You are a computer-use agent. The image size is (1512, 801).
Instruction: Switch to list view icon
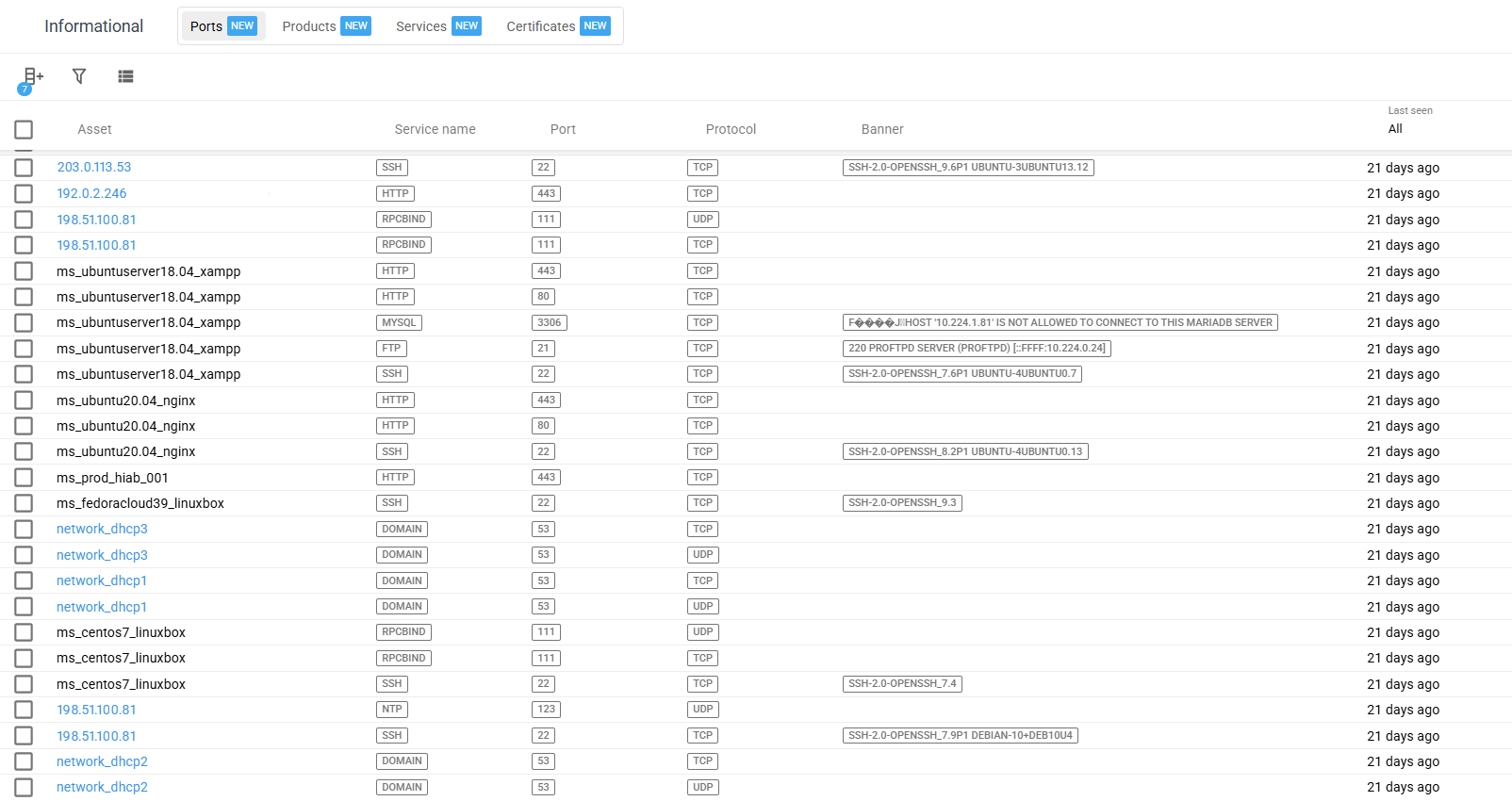point(125,76)
